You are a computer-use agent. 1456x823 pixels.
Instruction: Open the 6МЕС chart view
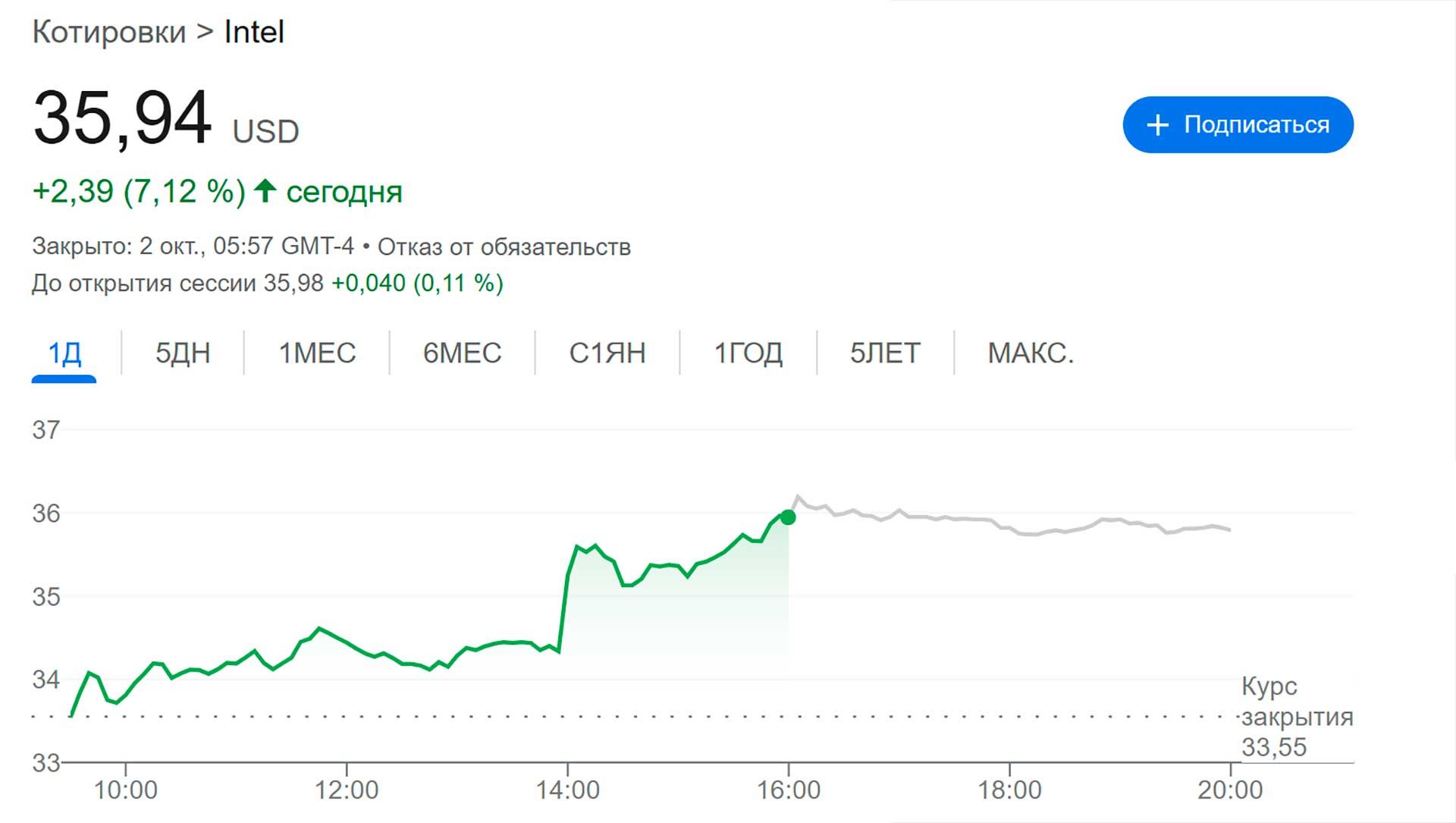pos(461,352)
